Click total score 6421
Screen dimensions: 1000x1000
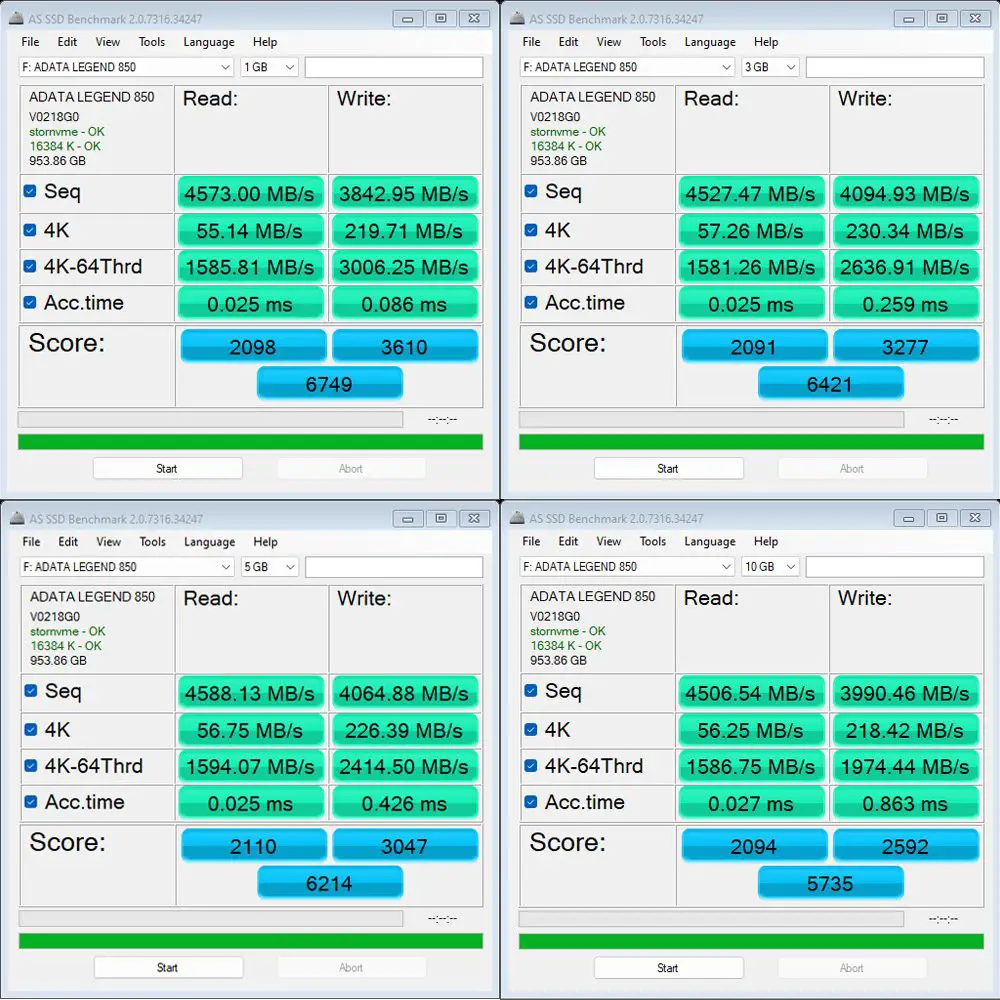830,383
